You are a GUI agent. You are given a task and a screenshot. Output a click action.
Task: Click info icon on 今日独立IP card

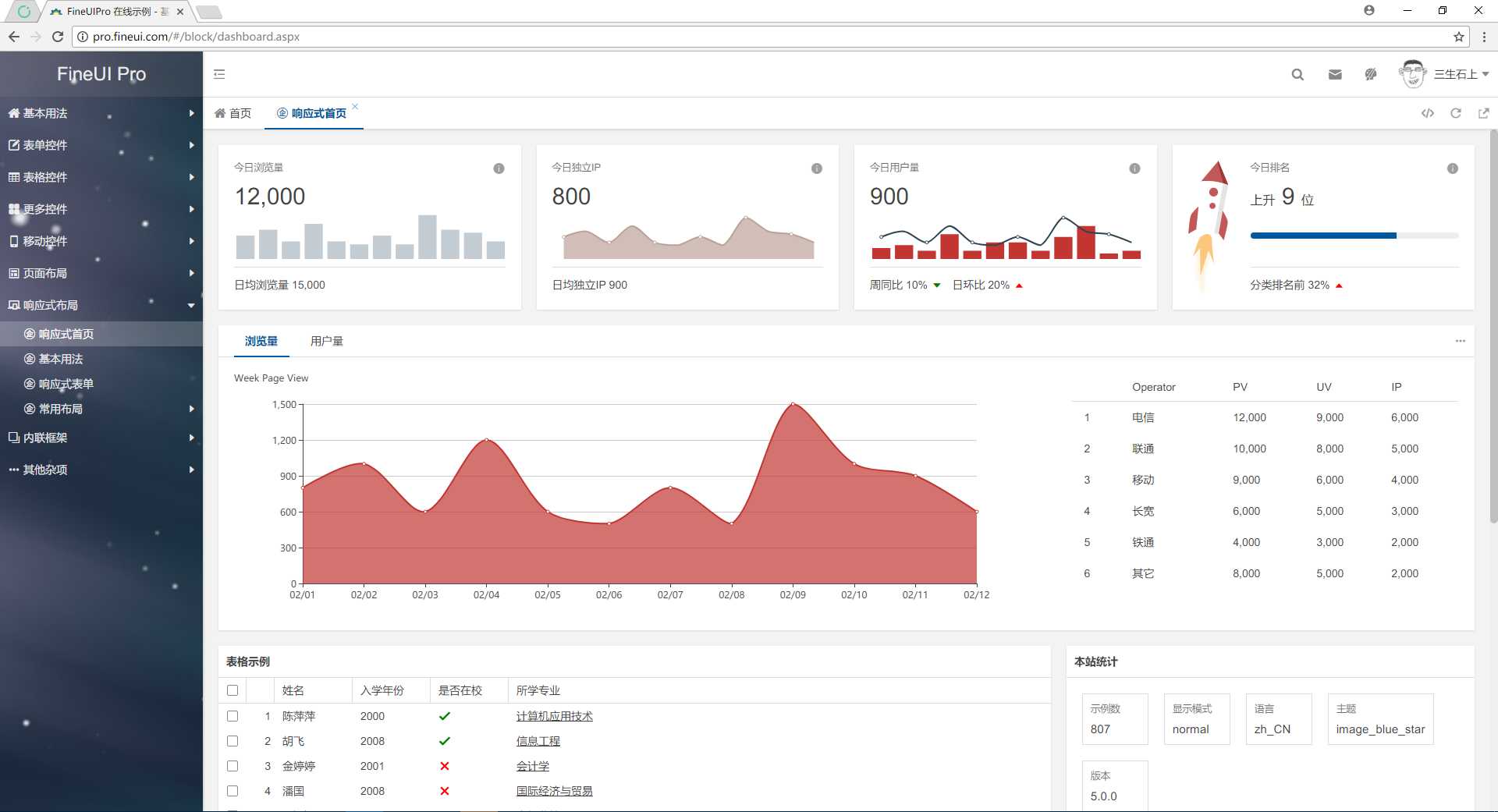coord(817,168)
